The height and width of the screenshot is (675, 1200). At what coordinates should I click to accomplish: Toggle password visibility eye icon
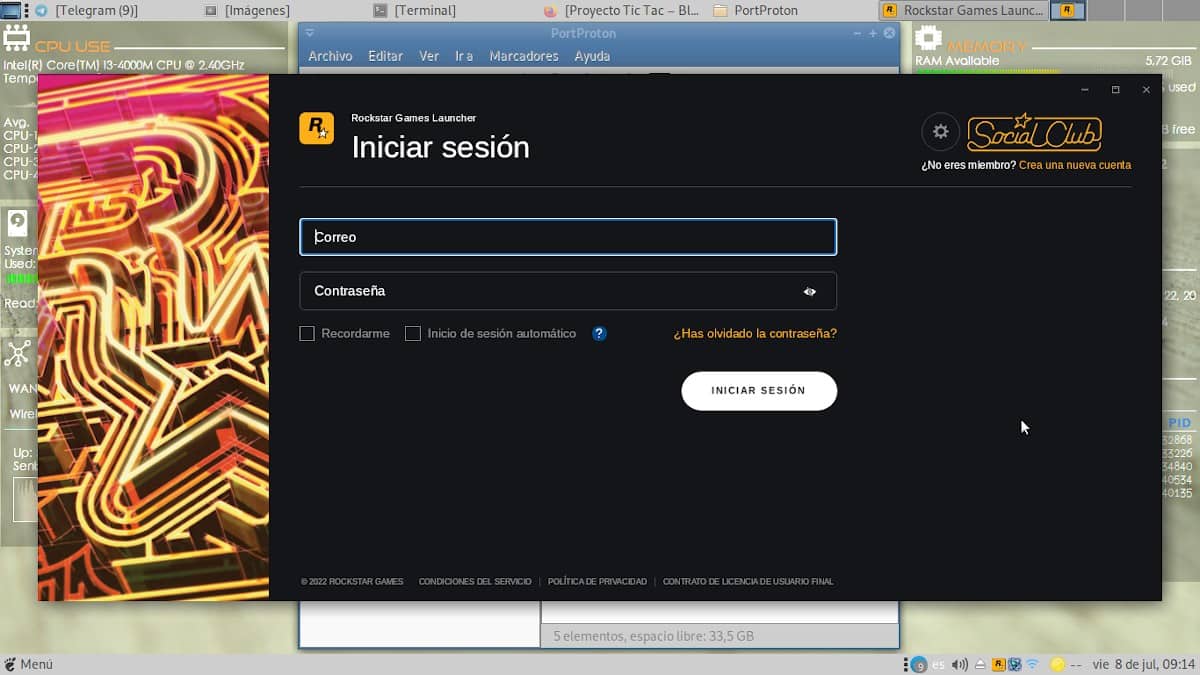point(810,292)
